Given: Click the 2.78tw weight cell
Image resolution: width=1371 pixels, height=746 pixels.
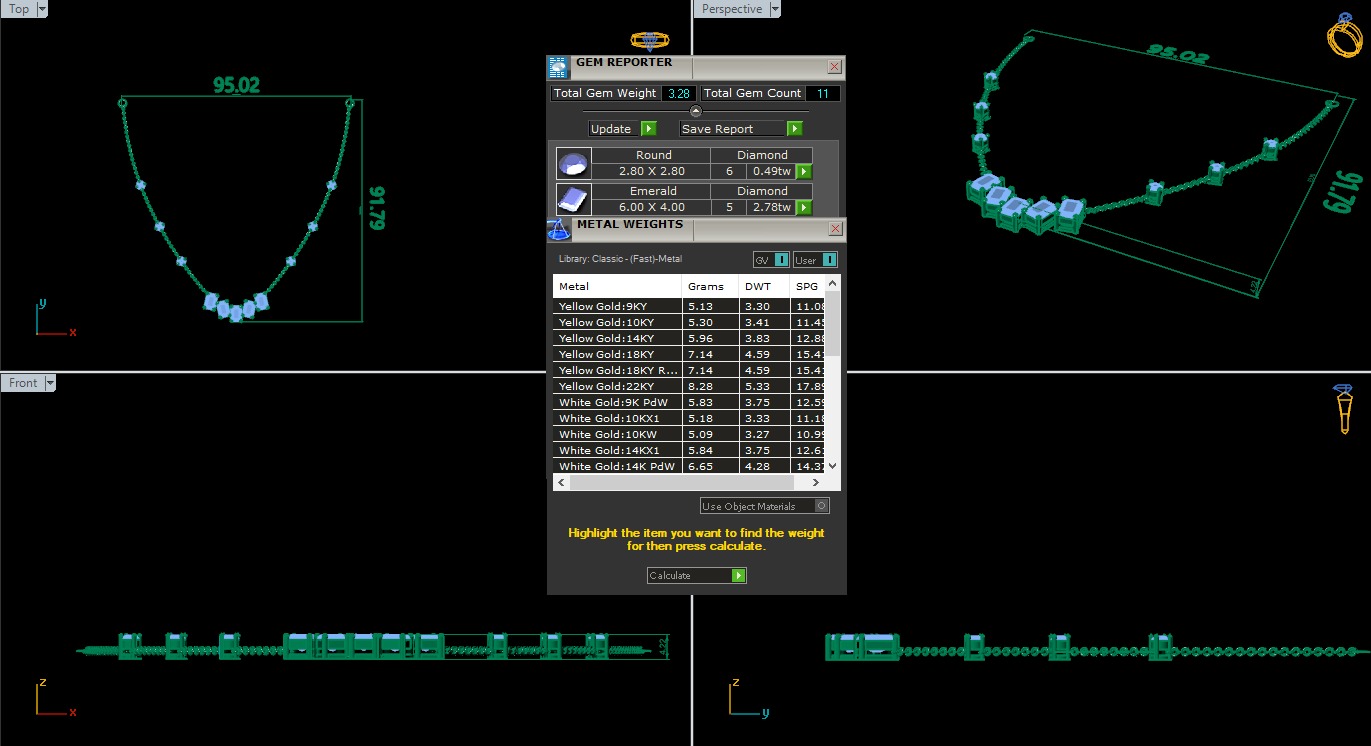Looking at the screenshot, I should click(x=772, y=208).
